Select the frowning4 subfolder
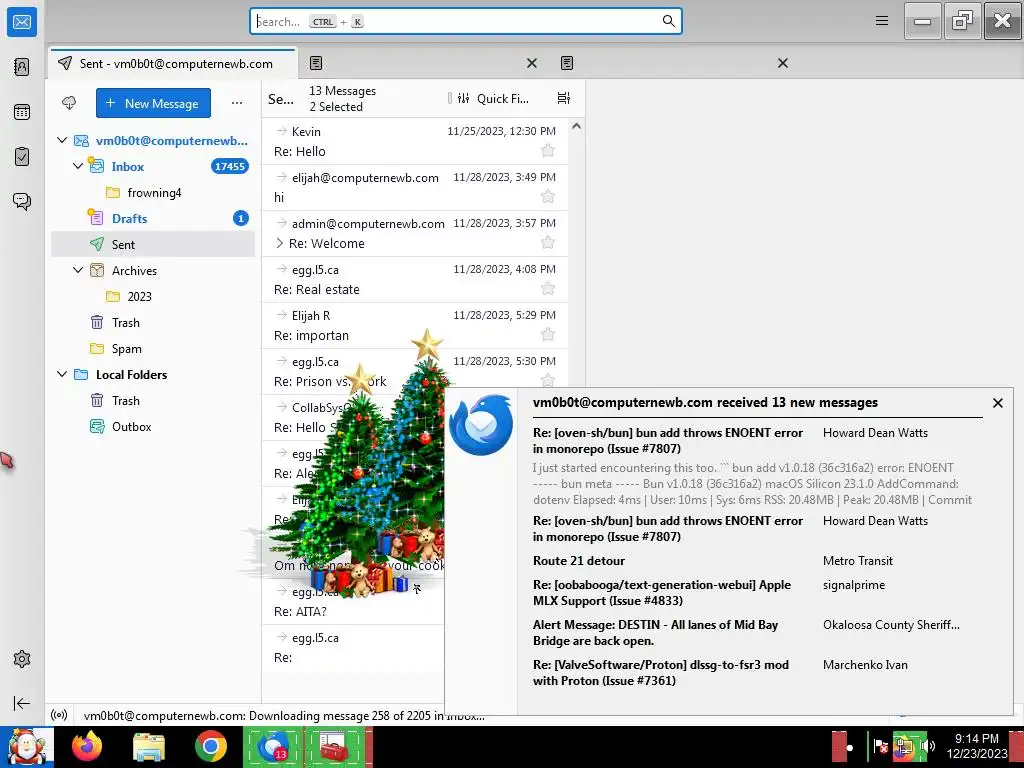1024x768 pixels. click(153, 192)
